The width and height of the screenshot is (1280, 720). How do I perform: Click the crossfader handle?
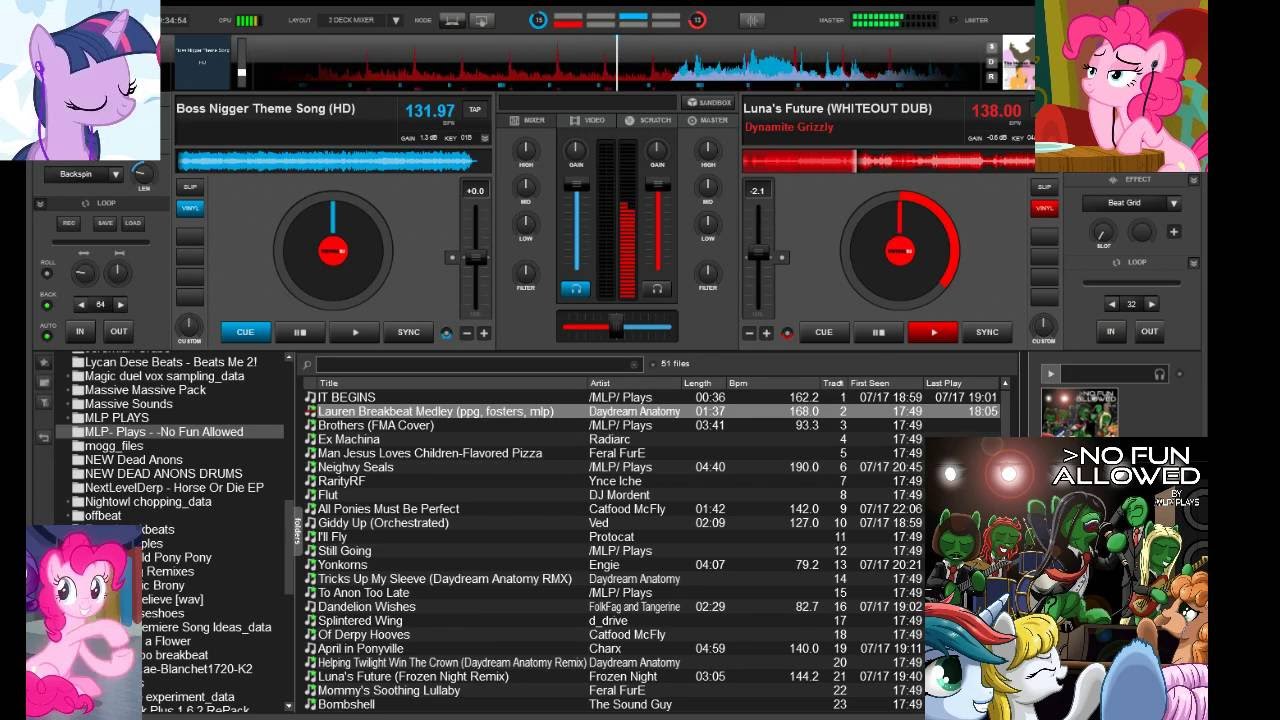pos(616,325)
